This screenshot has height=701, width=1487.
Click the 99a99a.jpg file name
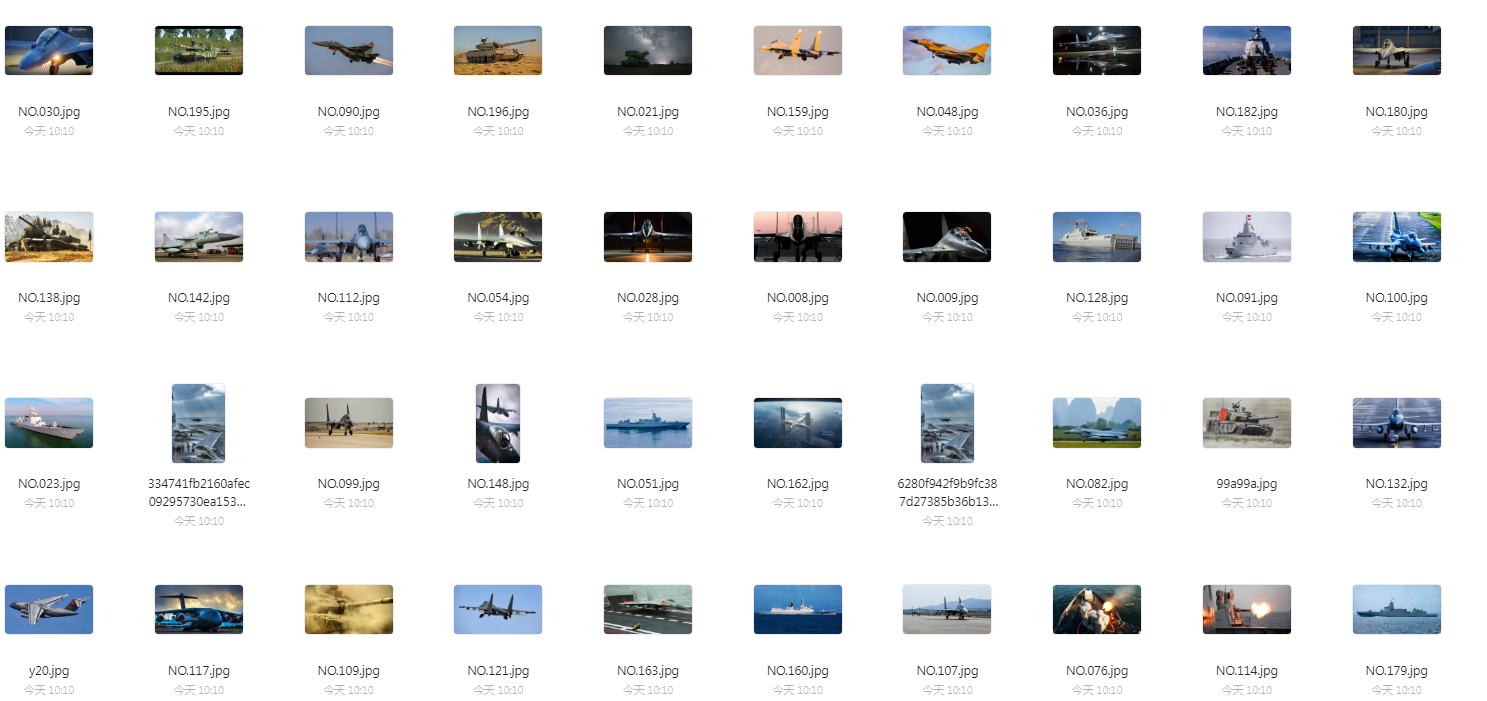click(1247, 484)
